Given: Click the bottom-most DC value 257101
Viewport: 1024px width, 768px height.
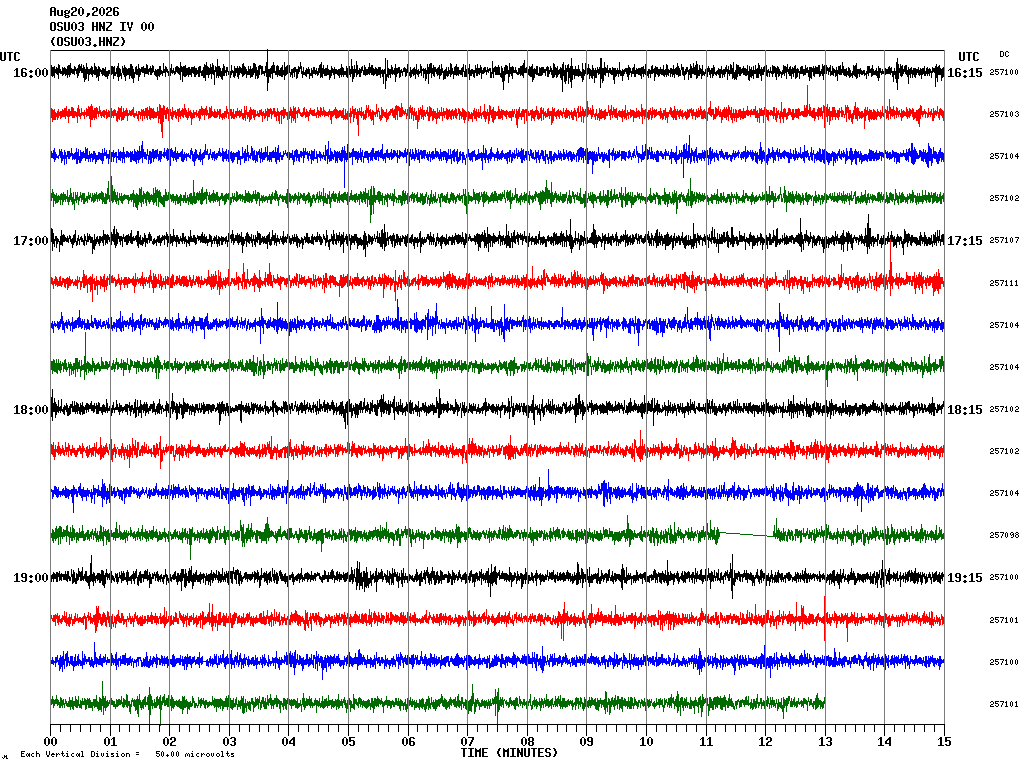Looking at the screenshot, I should pos(1004,704).
